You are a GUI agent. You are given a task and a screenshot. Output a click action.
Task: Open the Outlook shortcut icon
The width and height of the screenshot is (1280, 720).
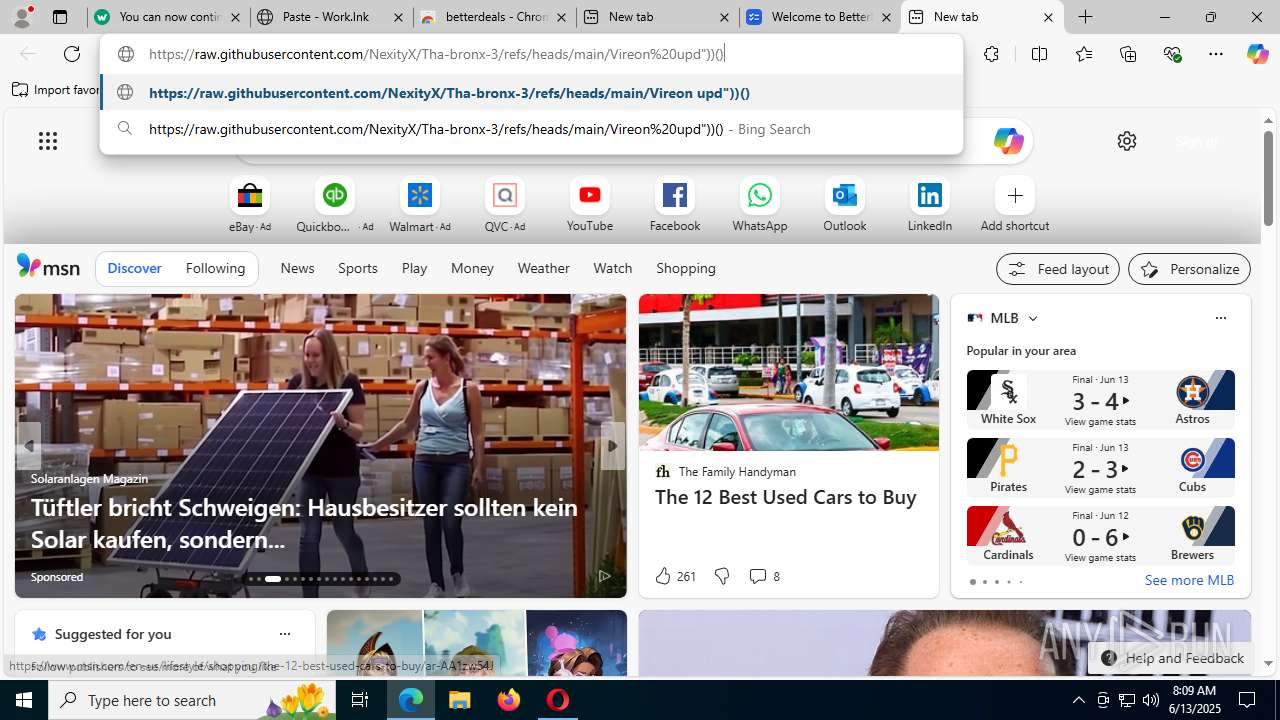844,195
